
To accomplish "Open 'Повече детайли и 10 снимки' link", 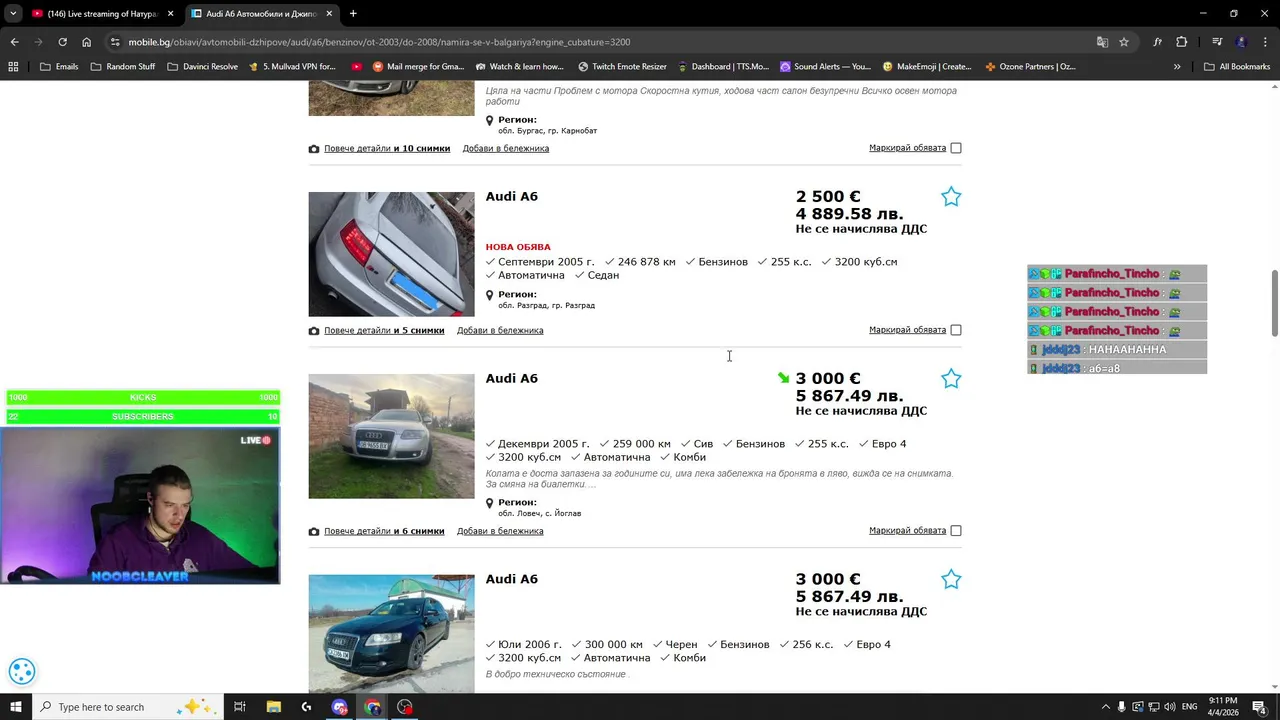I will [387, 148].
